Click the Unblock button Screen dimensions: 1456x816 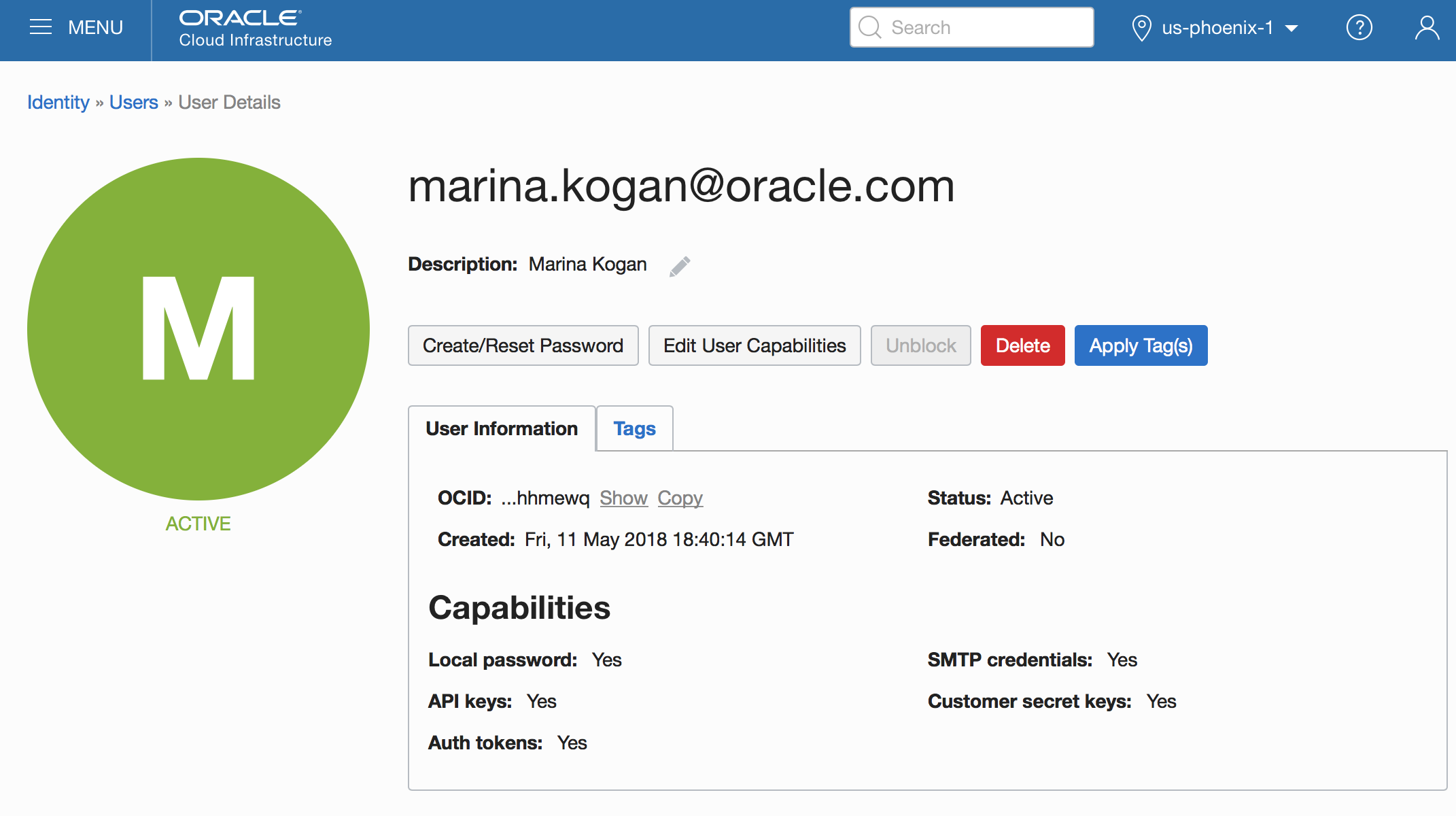pos(920,345)
